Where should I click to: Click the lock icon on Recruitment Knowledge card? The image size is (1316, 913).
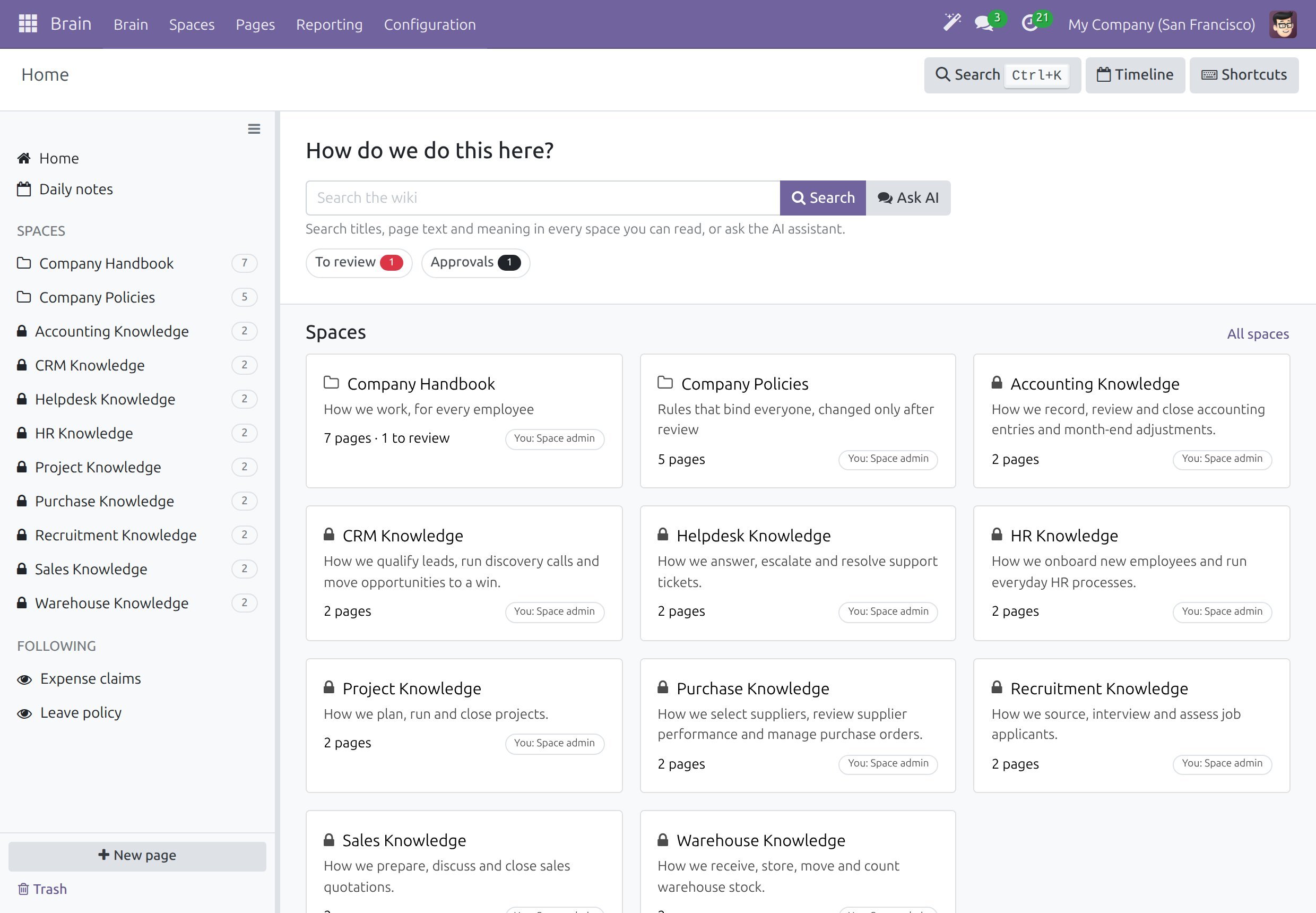tap(997, 687)
